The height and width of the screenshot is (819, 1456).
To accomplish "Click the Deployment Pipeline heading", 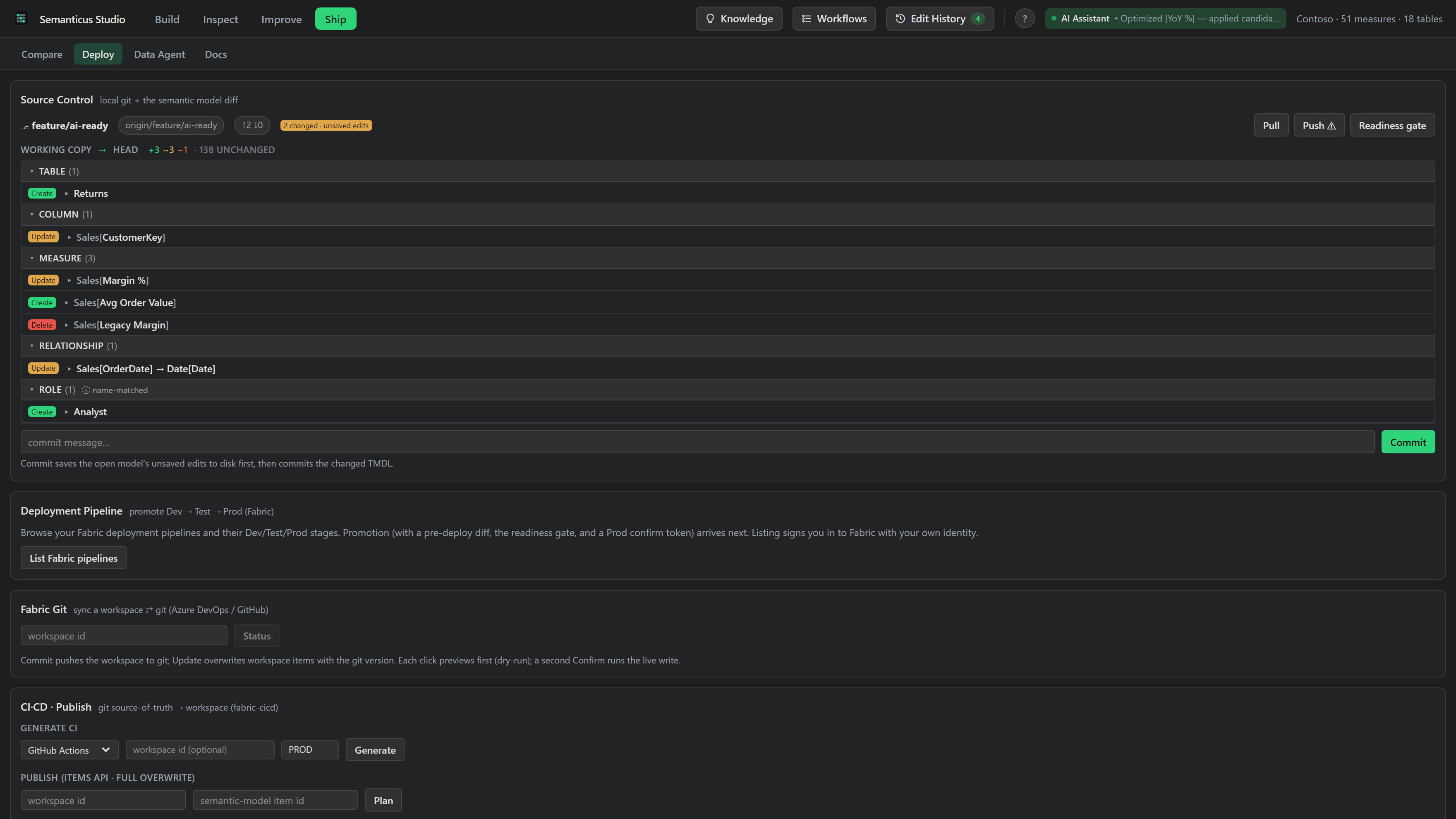I will [71, 511].
